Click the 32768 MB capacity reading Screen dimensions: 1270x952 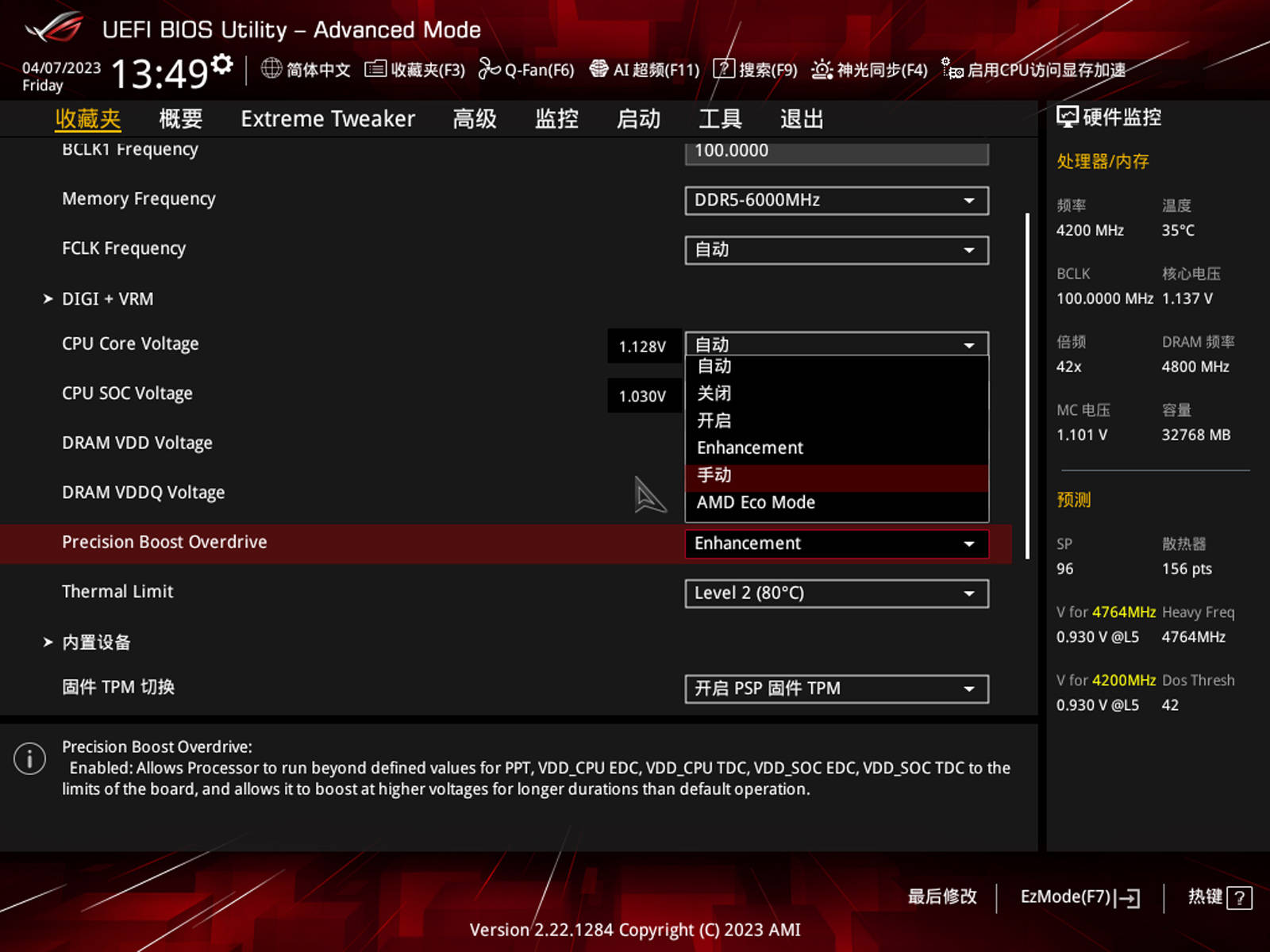click(x=1196, y=436)
